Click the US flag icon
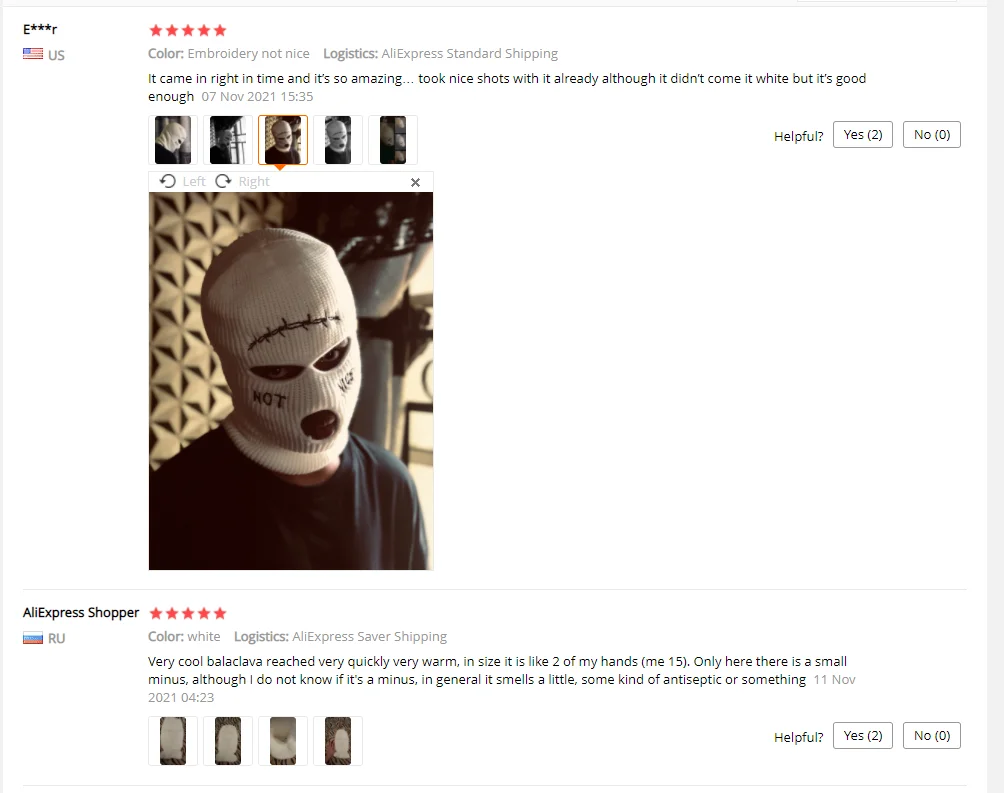 click(x=33, y=54)
